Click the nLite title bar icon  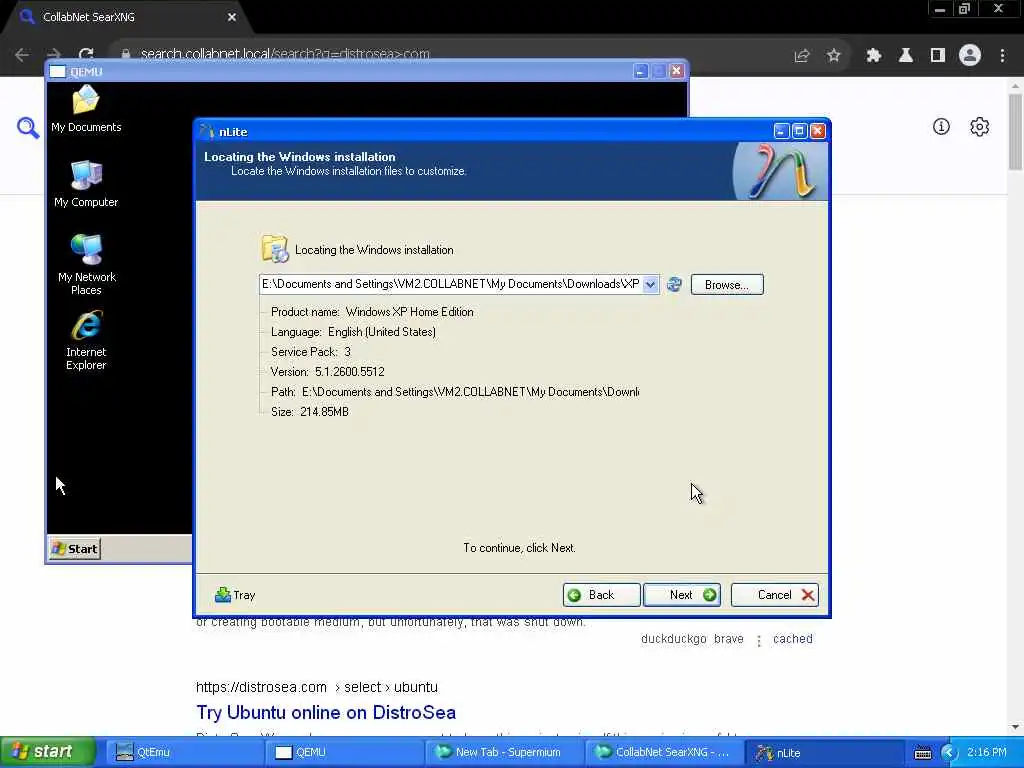pos(207,131)
